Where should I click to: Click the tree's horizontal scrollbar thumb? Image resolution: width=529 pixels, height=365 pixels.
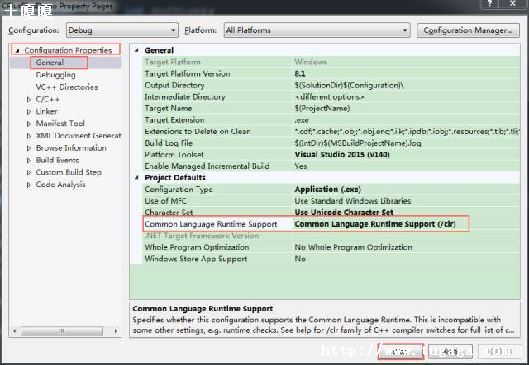62,331
